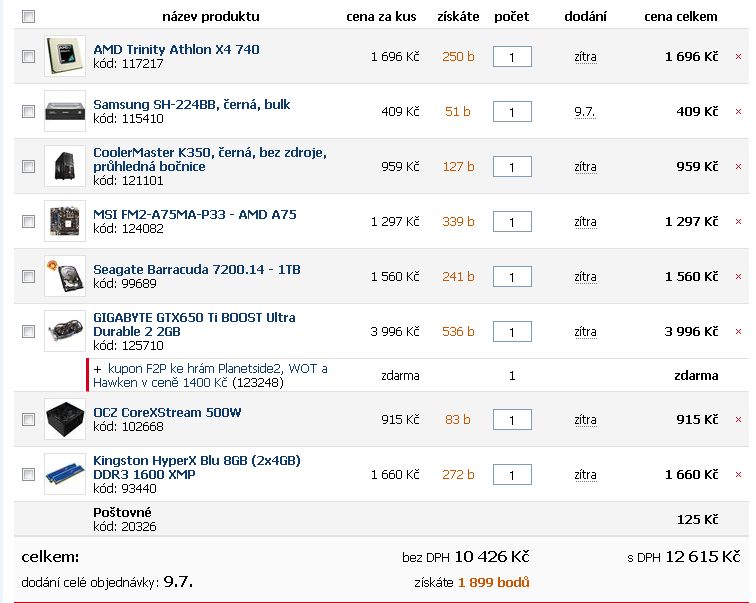Viewport: 756px width, 603px height.
Task: Open GIGABYTE graphics card thumbnail
Action: [65, 331]
